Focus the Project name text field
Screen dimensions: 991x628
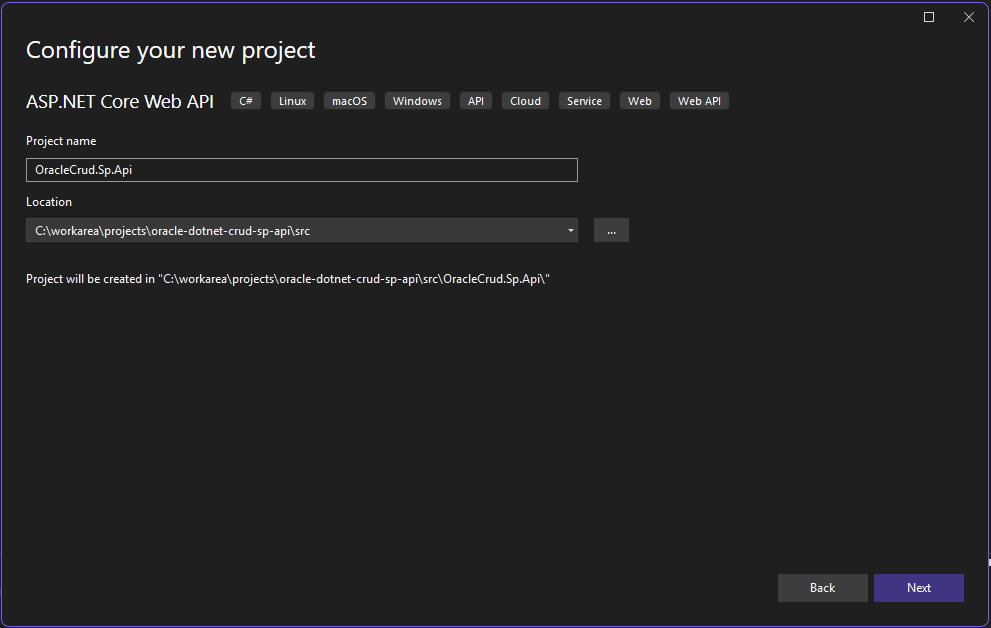[x=301, y=170]
